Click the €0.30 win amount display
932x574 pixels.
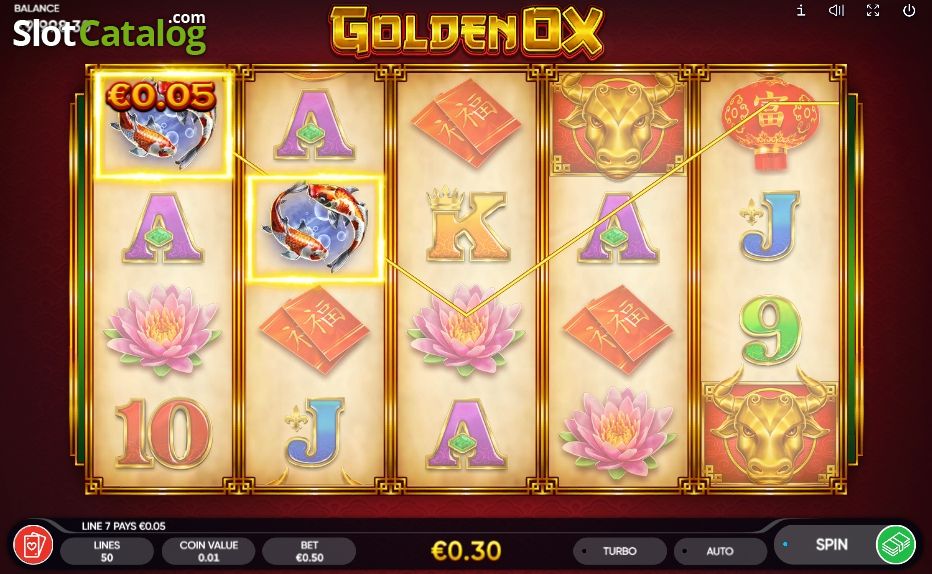pyautogui.click(x=466, y=551)
